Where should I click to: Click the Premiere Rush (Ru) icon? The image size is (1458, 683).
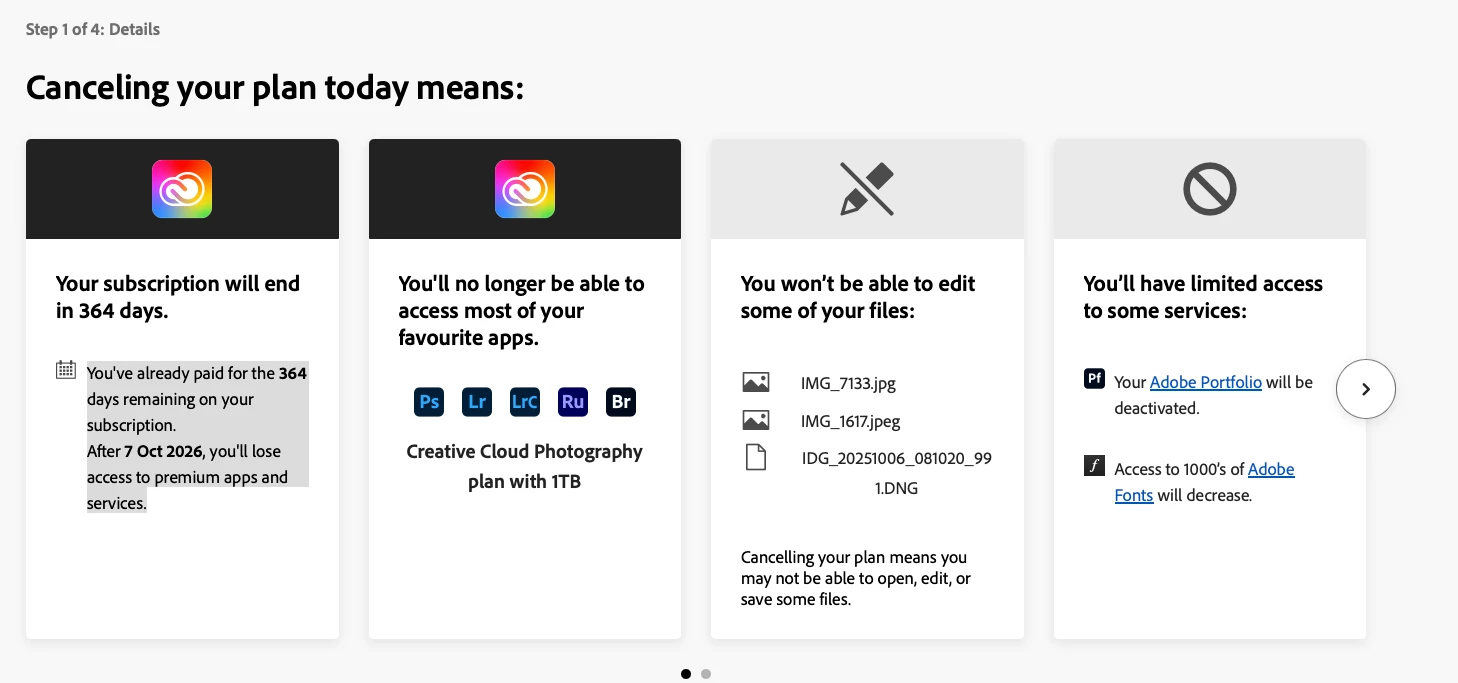coord(573,402)
